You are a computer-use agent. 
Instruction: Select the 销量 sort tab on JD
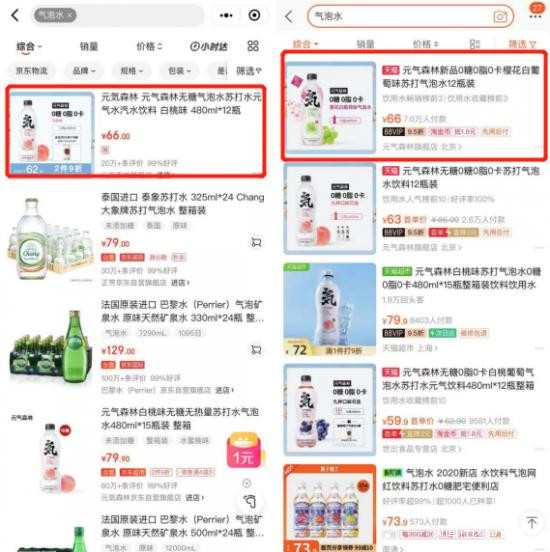(x=89, y=46)
